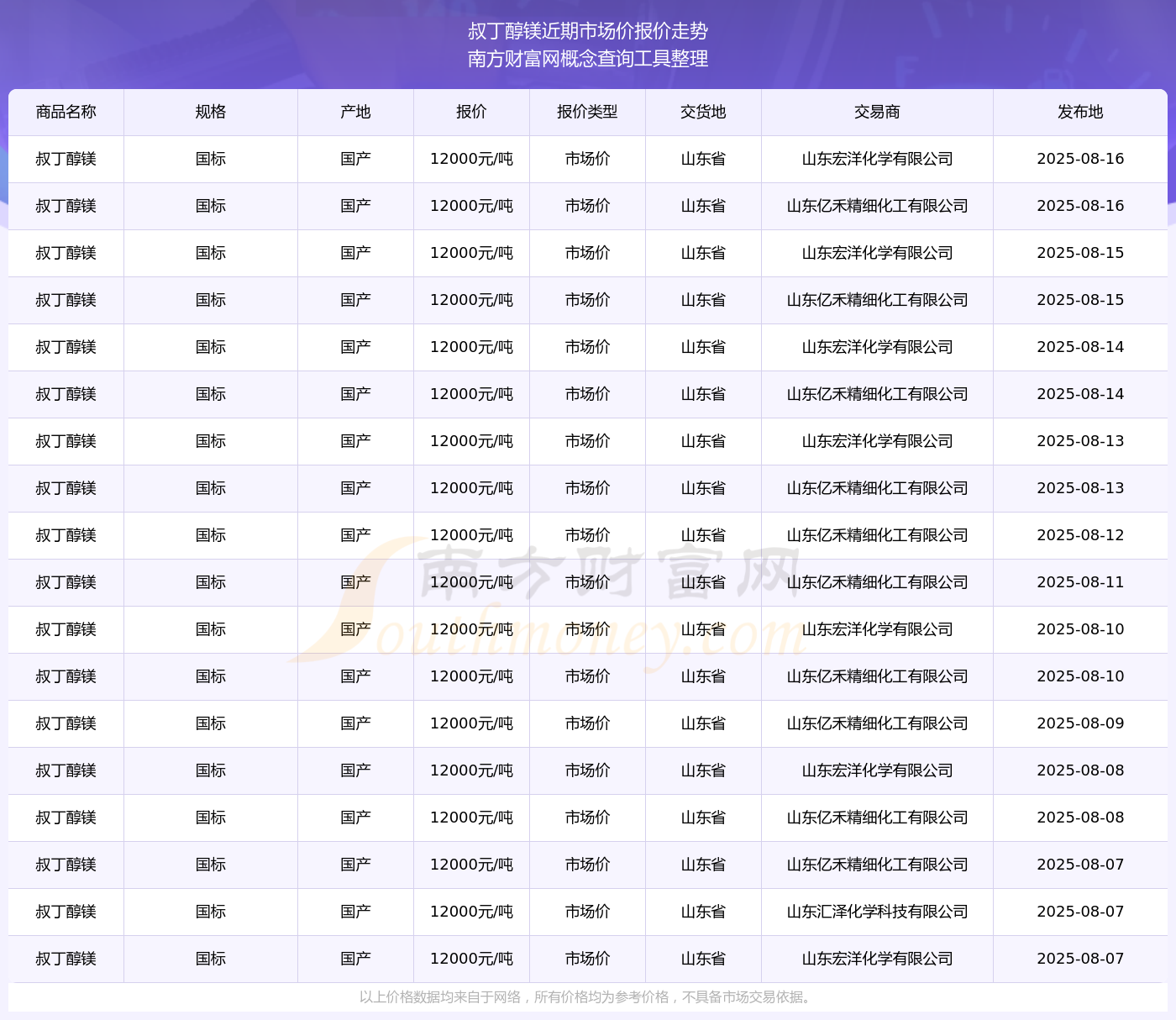Click 市场价 in the 2025-08-12 row

click(x=587, y=535)
